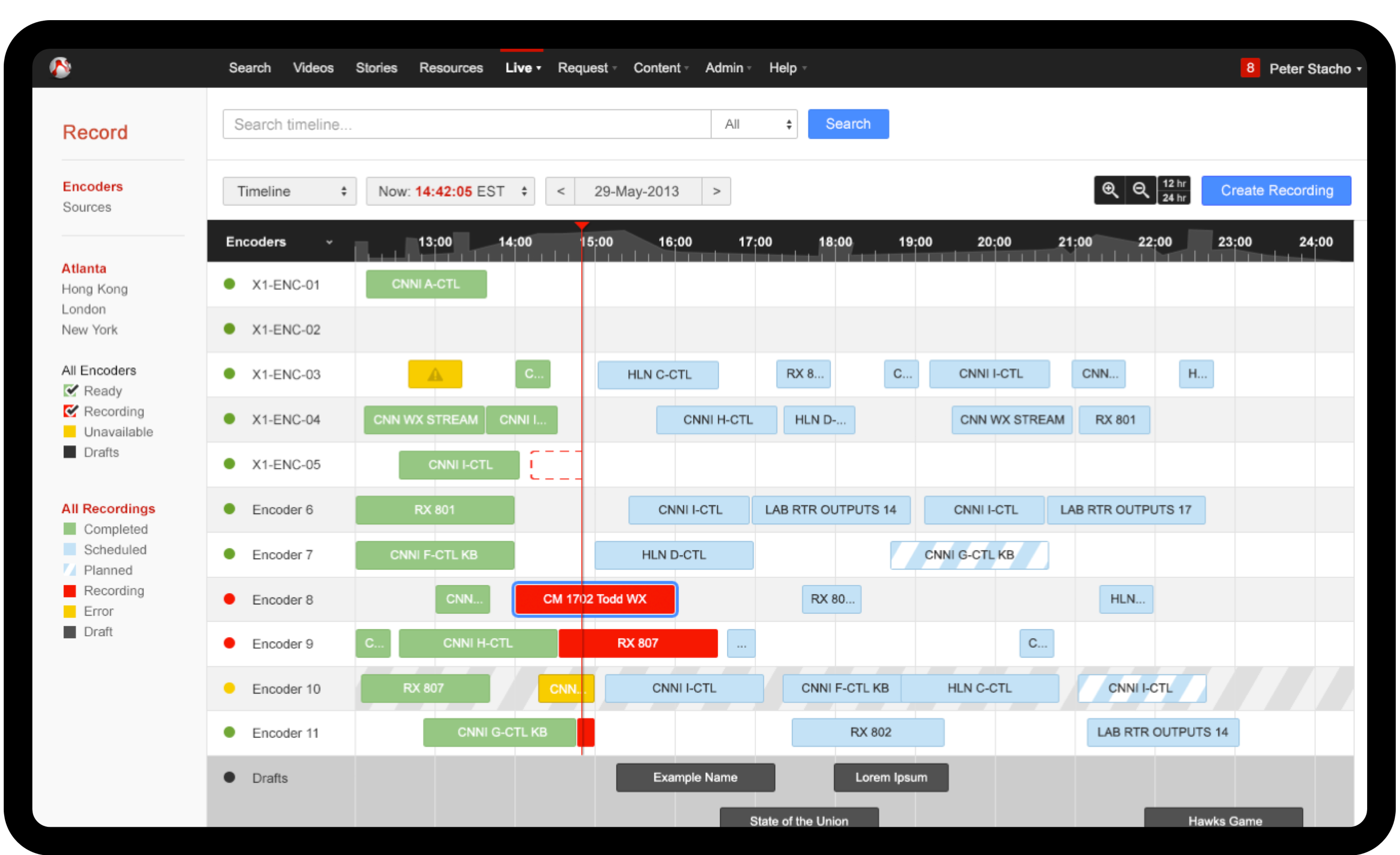Go to the next date
This screenshot has height=855, width=1400.
tap(716, 191)
